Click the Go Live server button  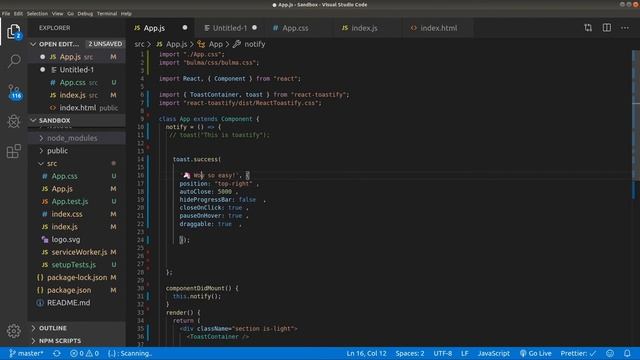click(x=536, y=353)
